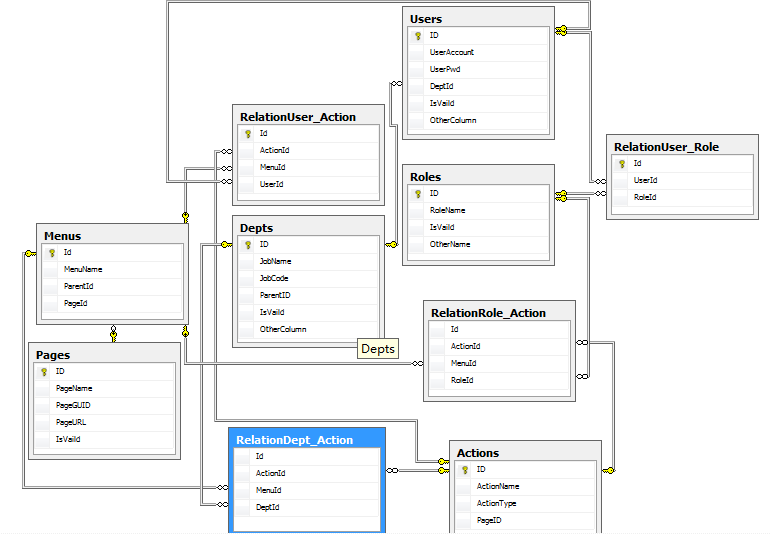Click the primary key icon of Users ID

pos(418,36)
